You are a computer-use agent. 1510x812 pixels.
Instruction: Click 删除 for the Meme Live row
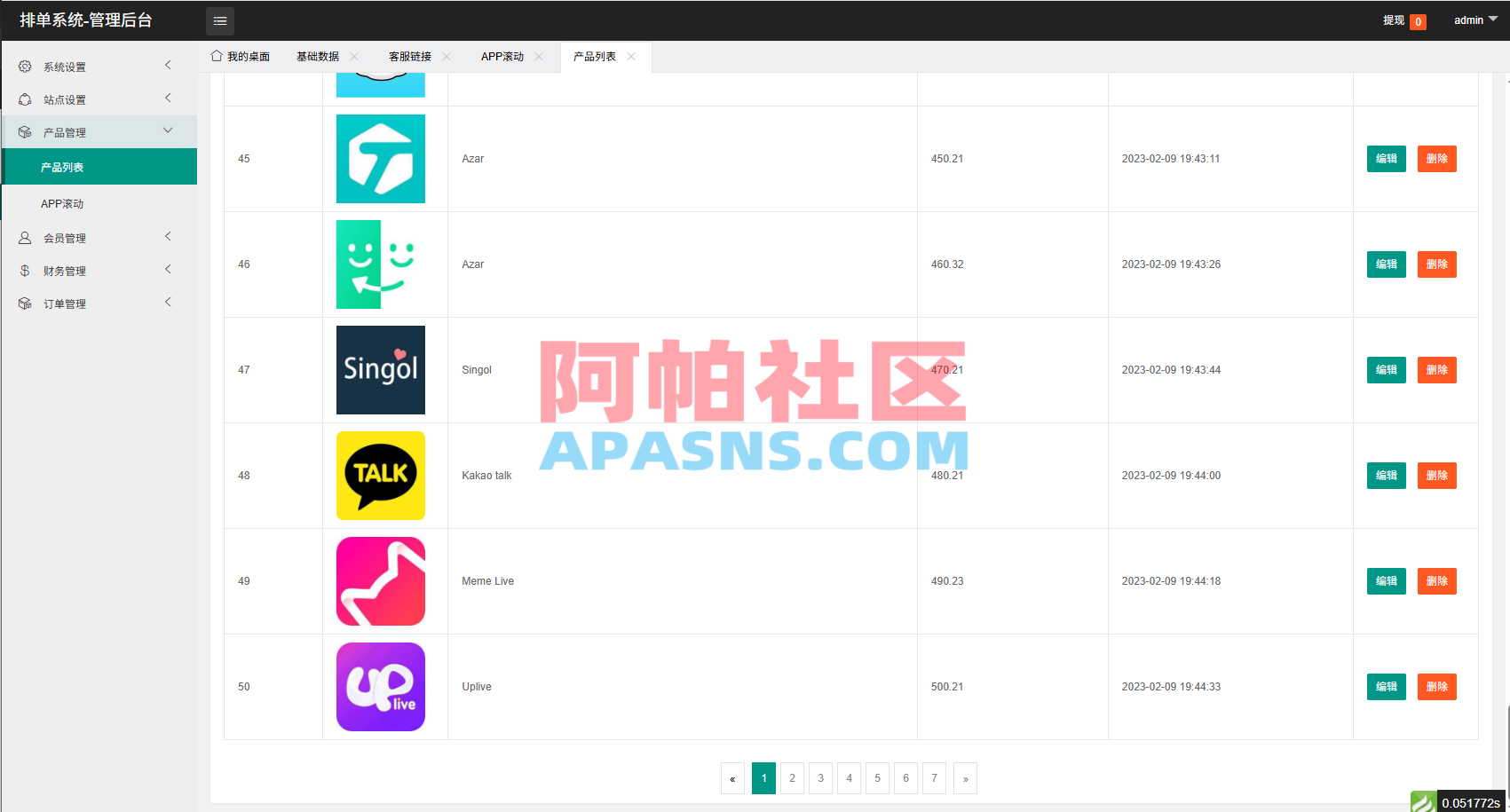(1437, 581)
